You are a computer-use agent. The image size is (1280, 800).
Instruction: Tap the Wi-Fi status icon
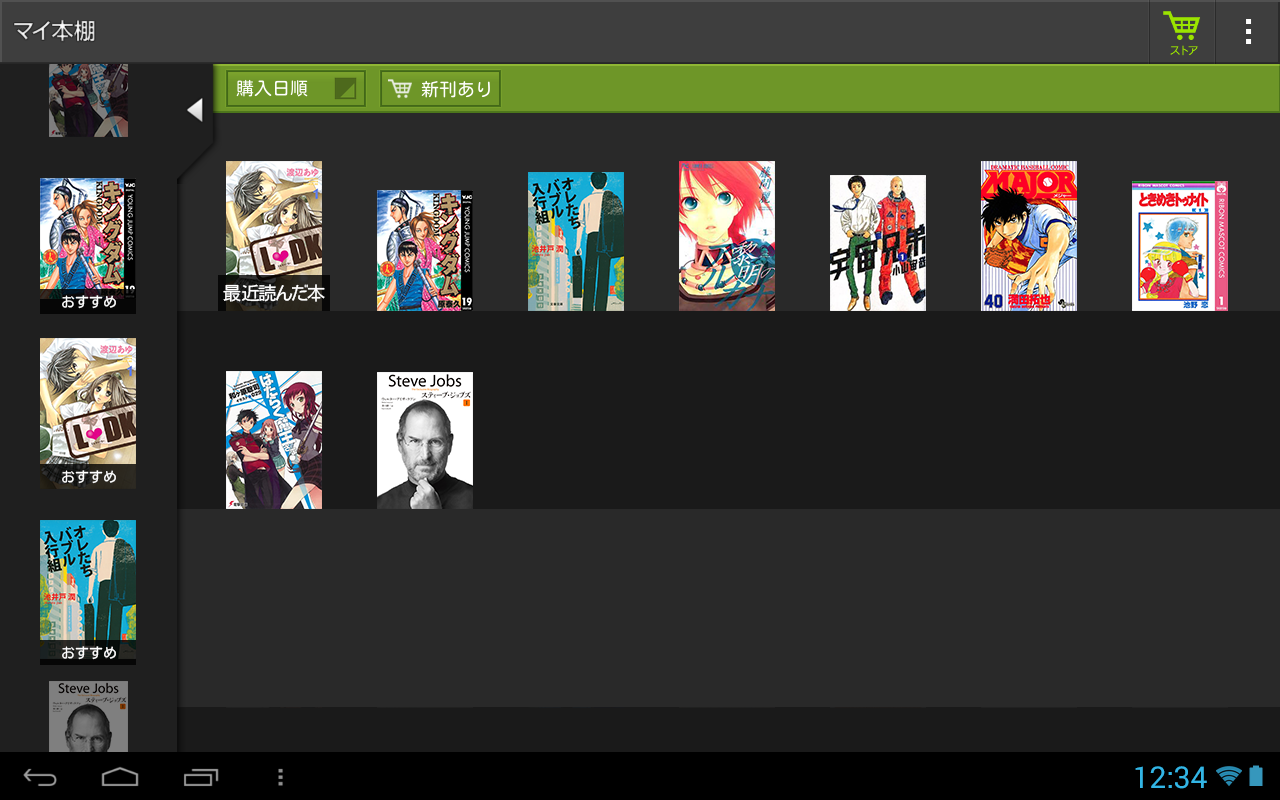click(x=1229, y=776)
